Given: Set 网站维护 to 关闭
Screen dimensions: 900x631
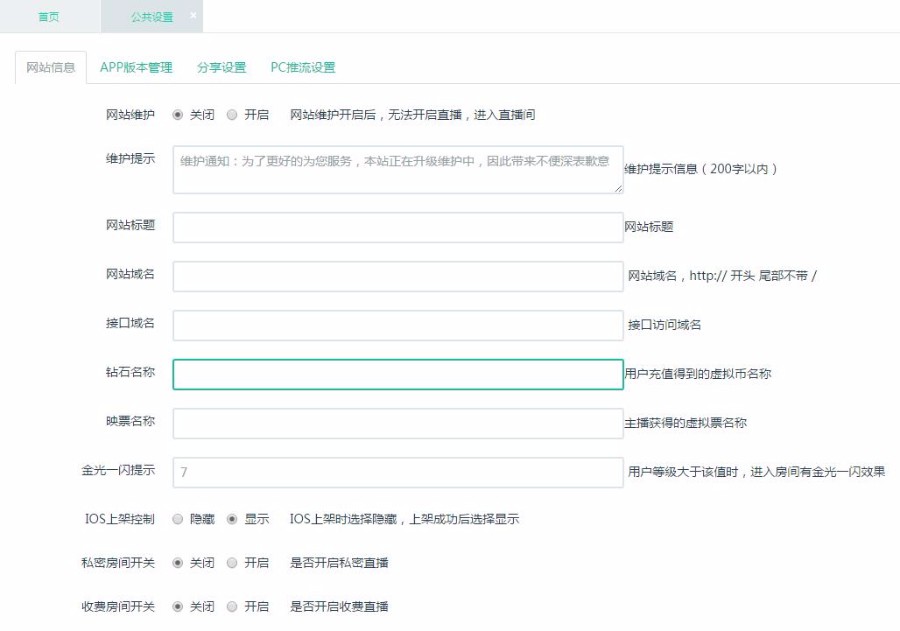Looking at the screenshot, I should coord(178,115).
